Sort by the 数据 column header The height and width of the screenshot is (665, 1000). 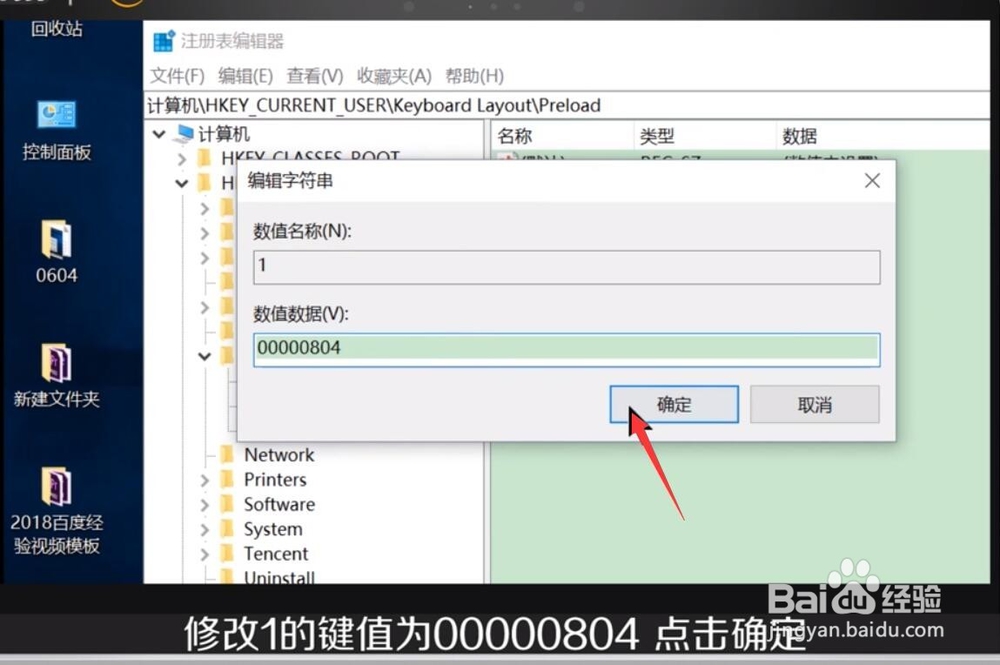tap(799, 136)
